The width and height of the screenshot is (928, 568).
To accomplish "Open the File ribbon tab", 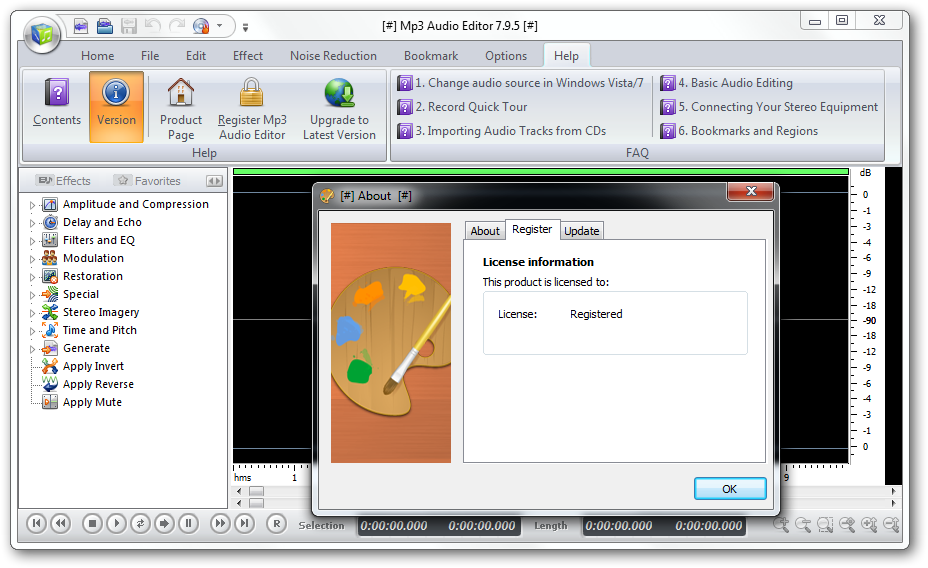I will coord(150,56).
